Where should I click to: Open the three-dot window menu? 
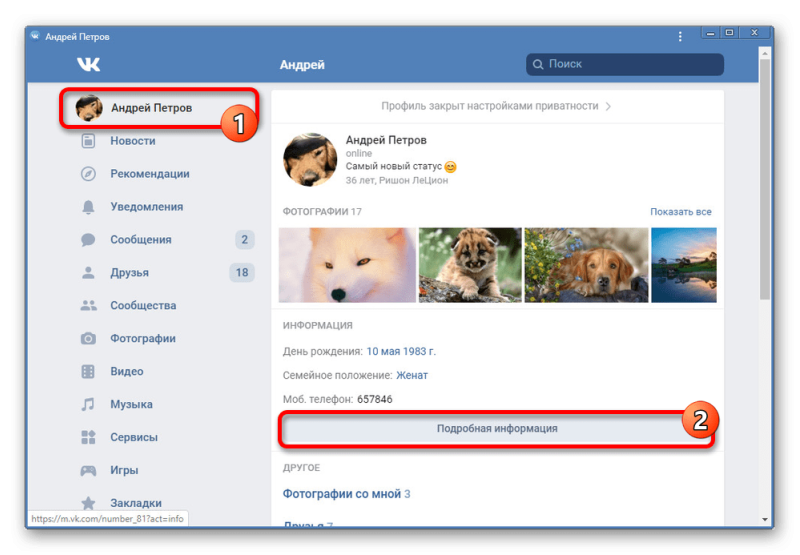pyautogui.click(x=680, y=36)
